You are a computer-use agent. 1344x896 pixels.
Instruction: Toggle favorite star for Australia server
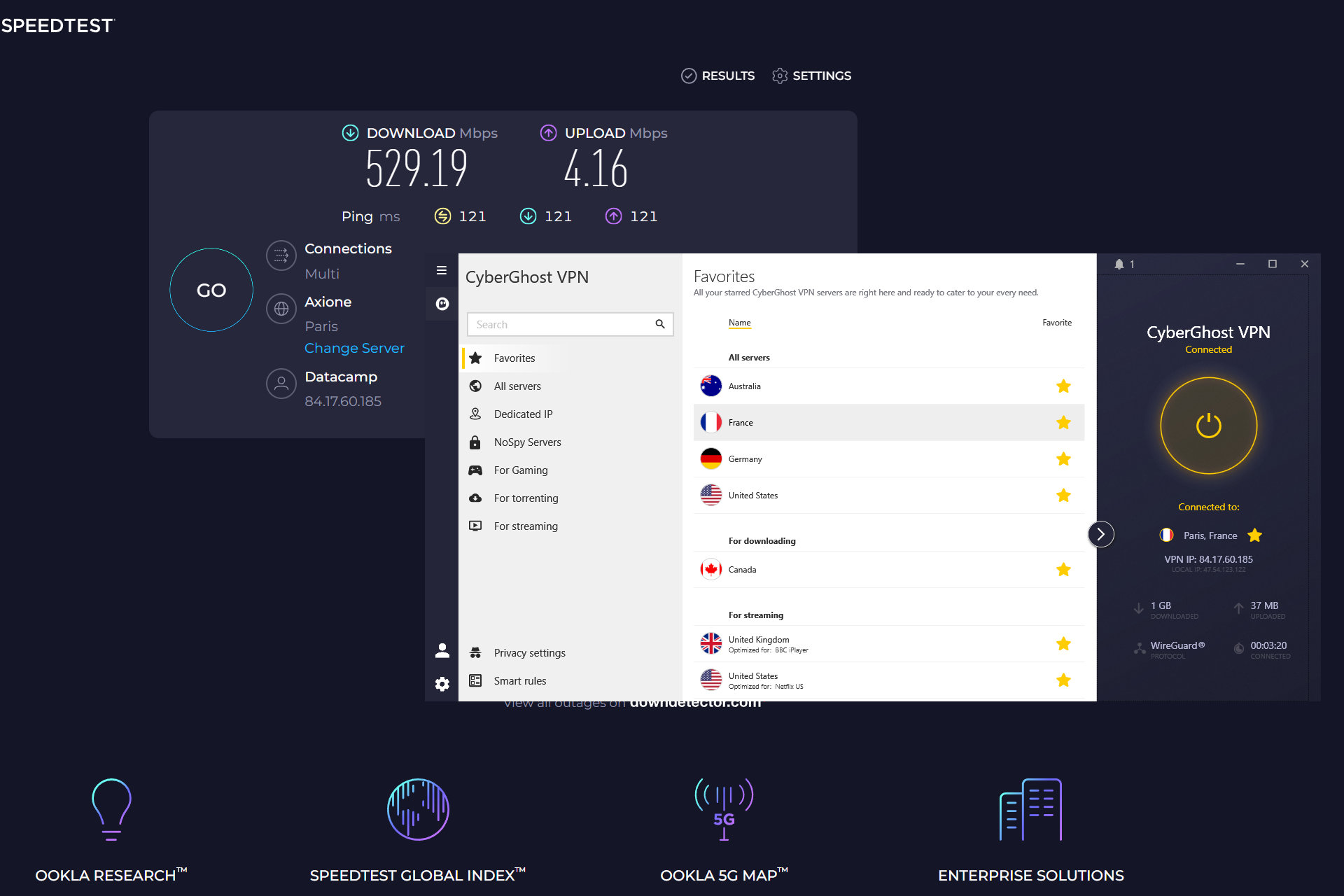(x=1063, y=385)
